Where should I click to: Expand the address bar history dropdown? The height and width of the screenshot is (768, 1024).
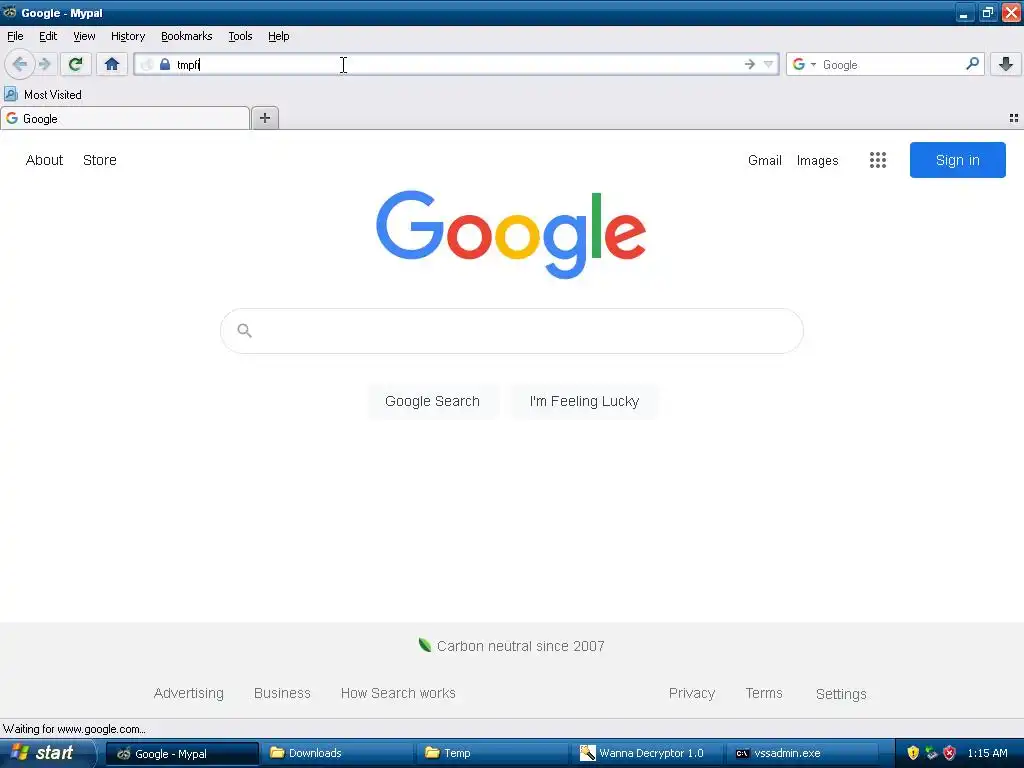point(769,64)
